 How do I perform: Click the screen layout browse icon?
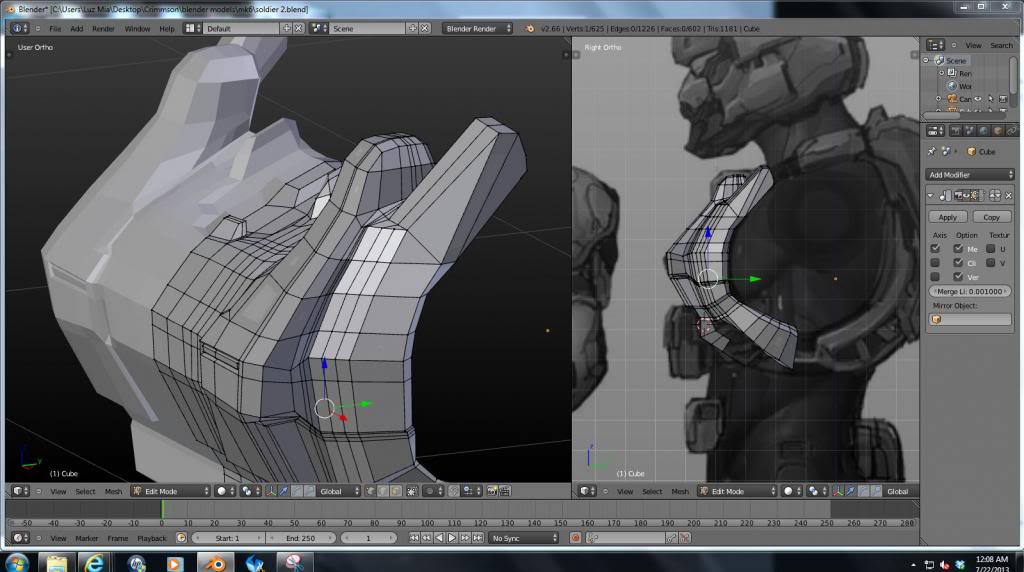pyautogui.click(x=191, y=29)
